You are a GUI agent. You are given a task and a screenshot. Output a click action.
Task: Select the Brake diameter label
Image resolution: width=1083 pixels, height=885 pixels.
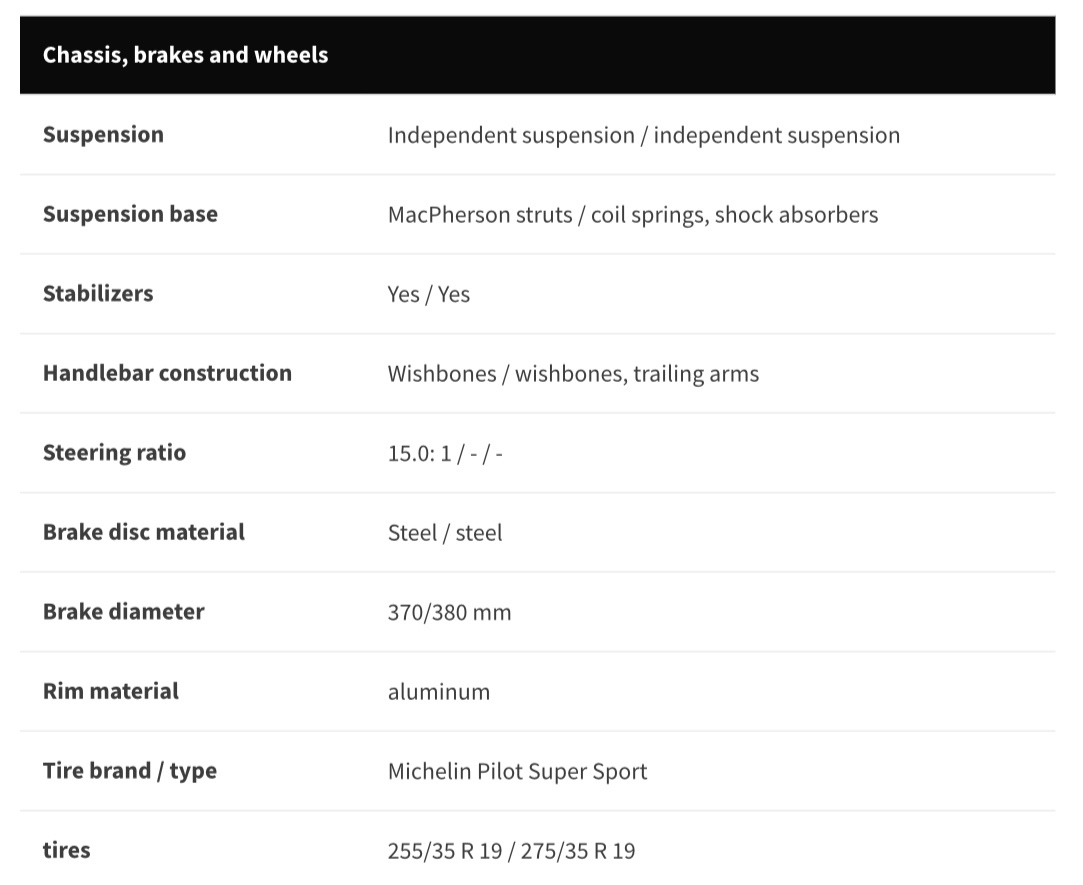coord(123,612)
